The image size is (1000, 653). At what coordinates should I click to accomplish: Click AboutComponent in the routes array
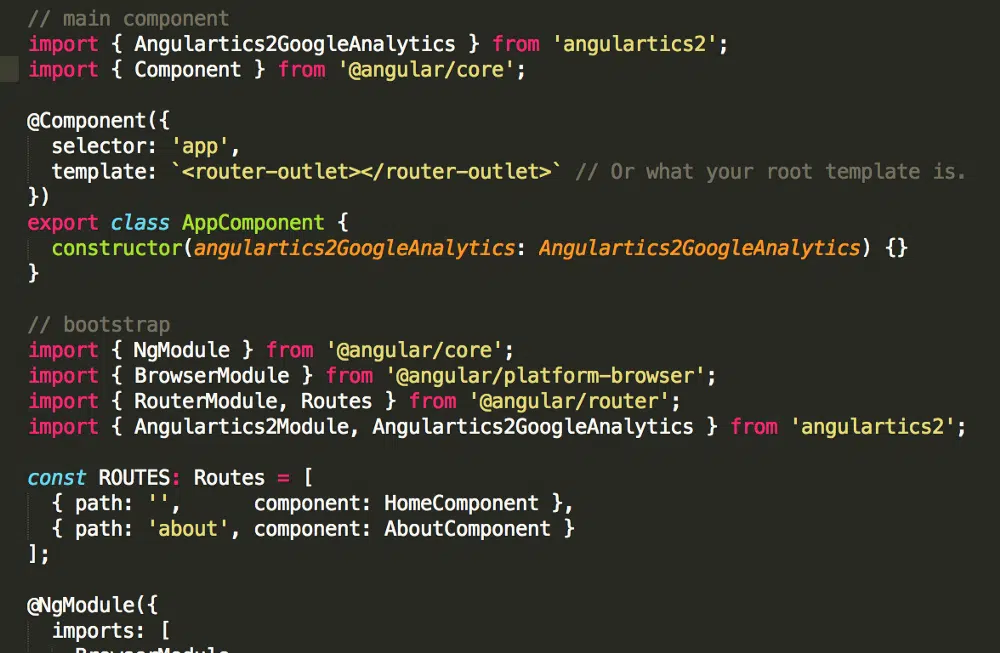(467, 529)
